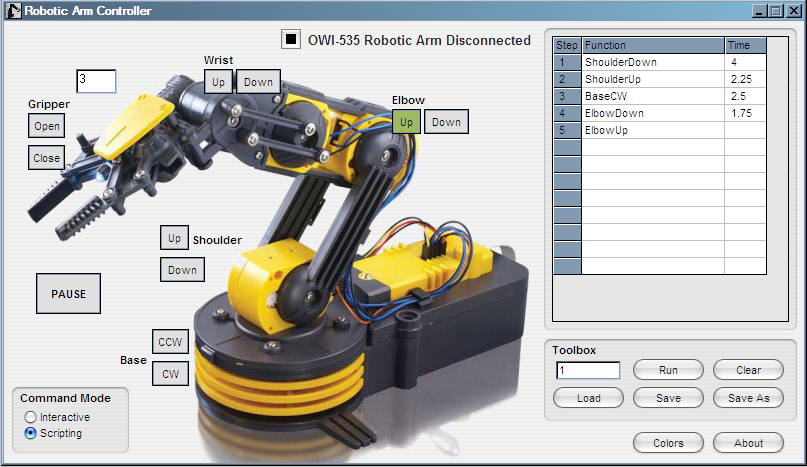Open the Colors dialog
807x467 pixels.
[x=668, y=443]
